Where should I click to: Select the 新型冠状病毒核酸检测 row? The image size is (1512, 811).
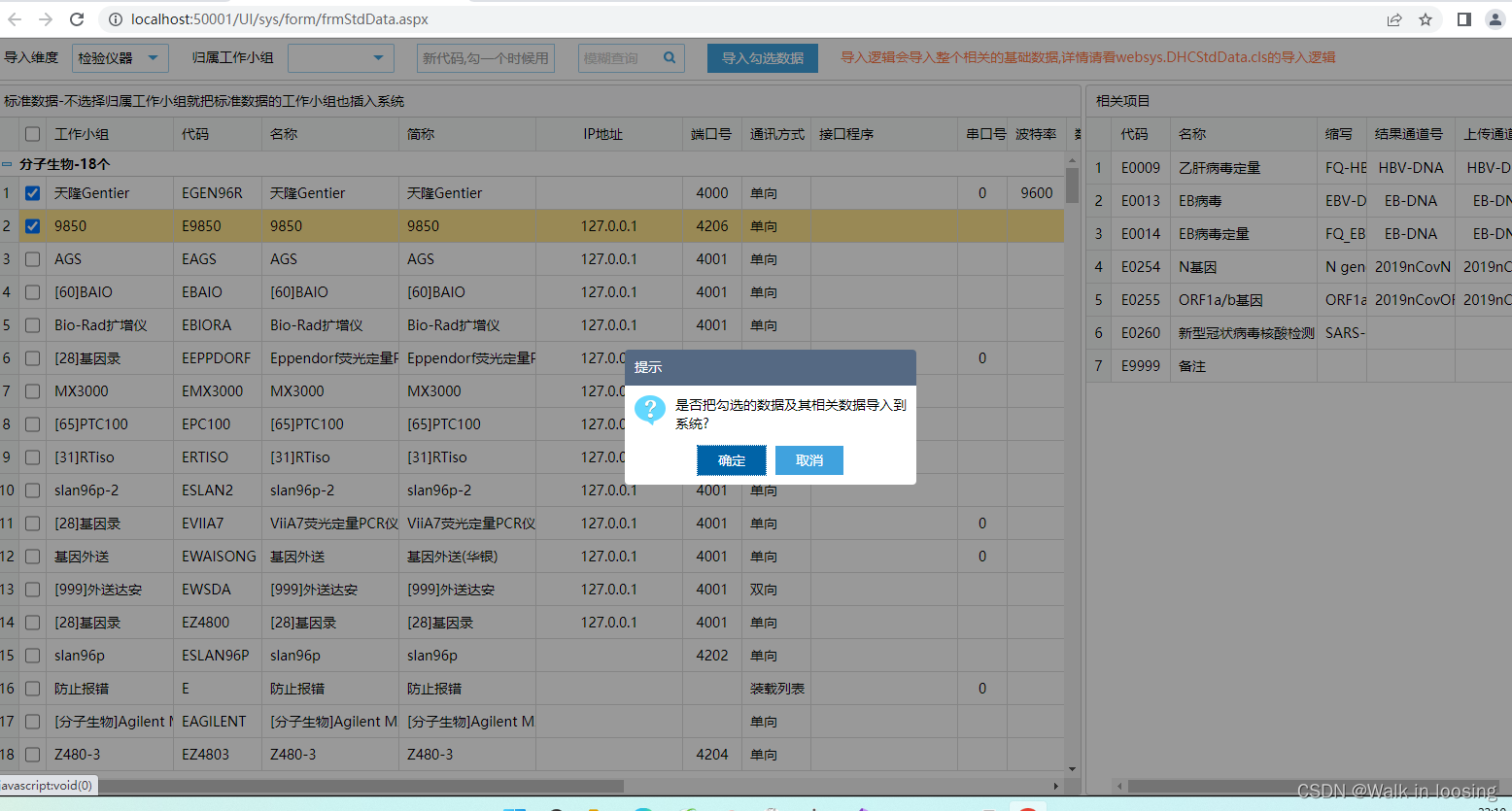(x=1299, y=333)
